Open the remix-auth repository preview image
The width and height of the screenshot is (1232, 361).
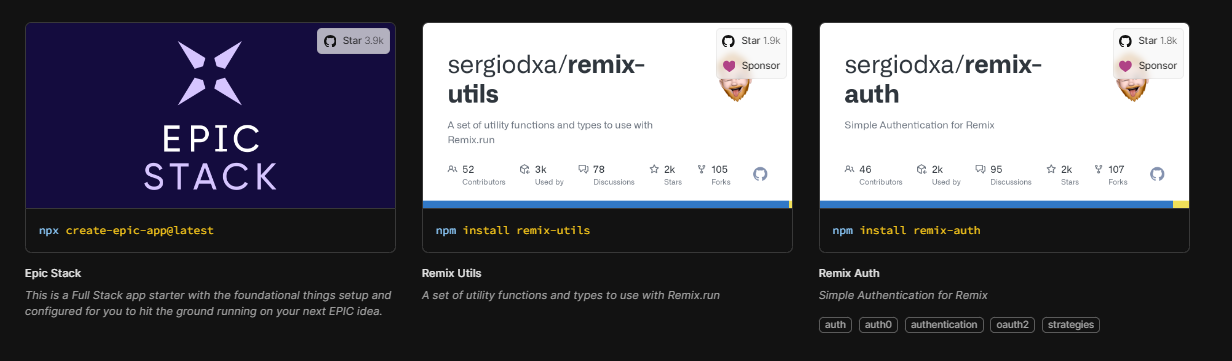click(1004, 115)
